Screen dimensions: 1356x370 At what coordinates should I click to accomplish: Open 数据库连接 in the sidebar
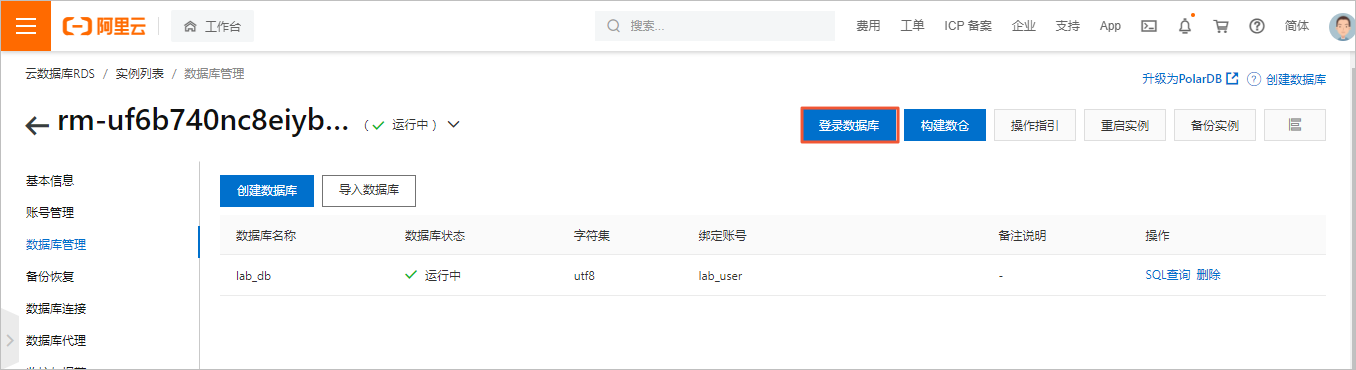(56, 309)
